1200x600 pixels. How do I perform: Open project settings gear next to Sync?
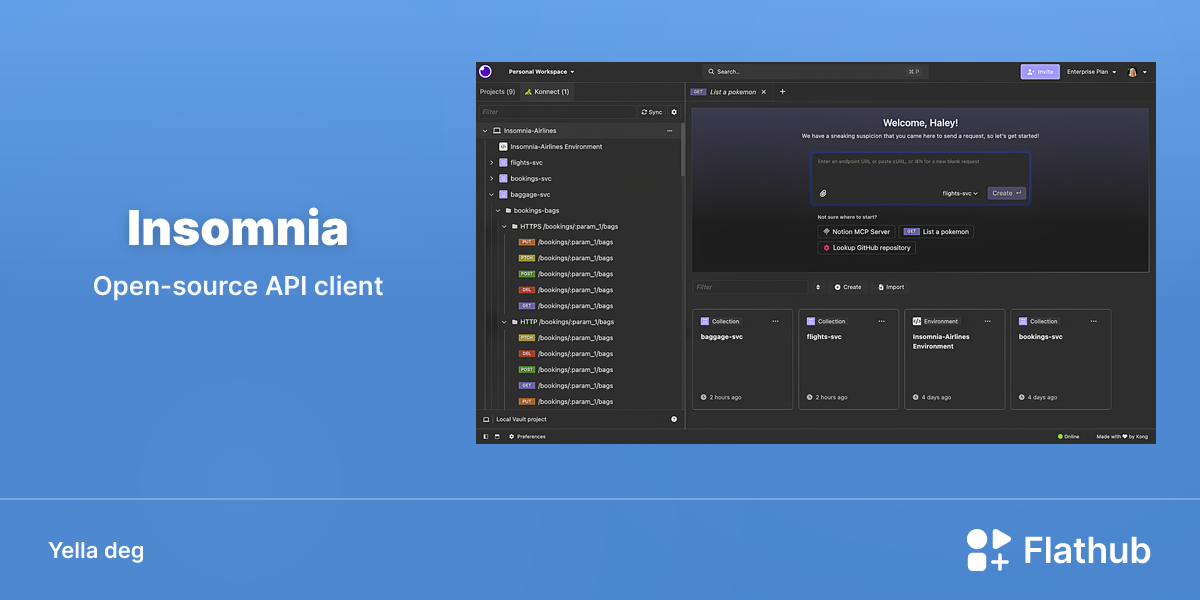pyautogui.click(x=674, y=112)
